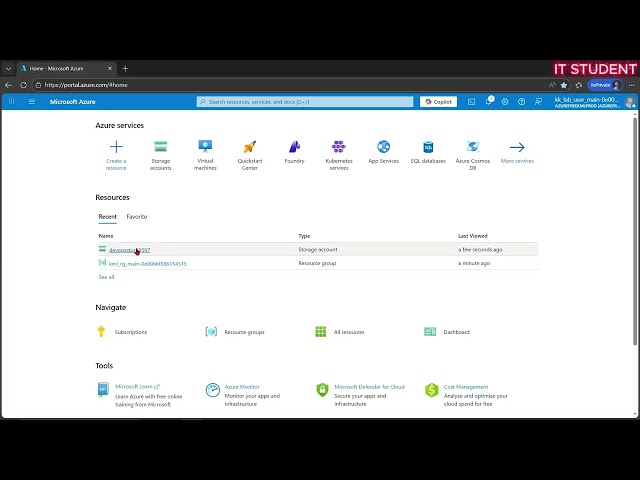640x480 pixels.
Task: Click the 'a minute ago' cell
Action: click(474, 263)
